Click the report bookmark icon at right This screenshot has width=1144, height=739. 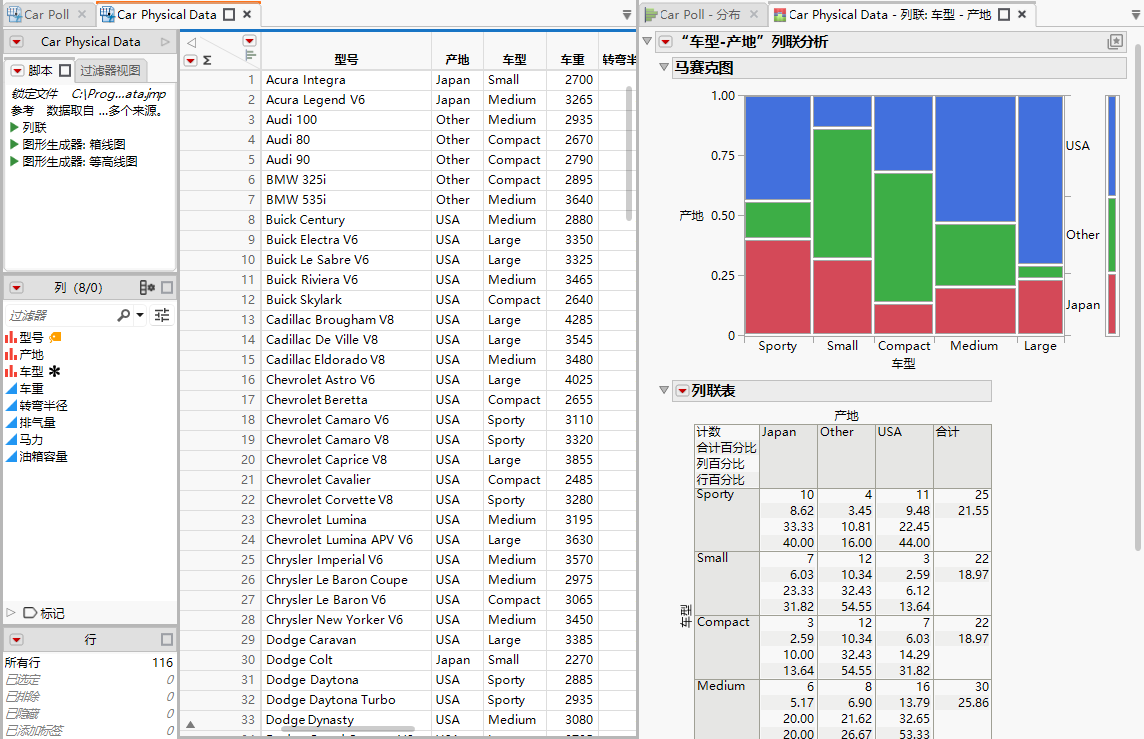coord(1115,42)
